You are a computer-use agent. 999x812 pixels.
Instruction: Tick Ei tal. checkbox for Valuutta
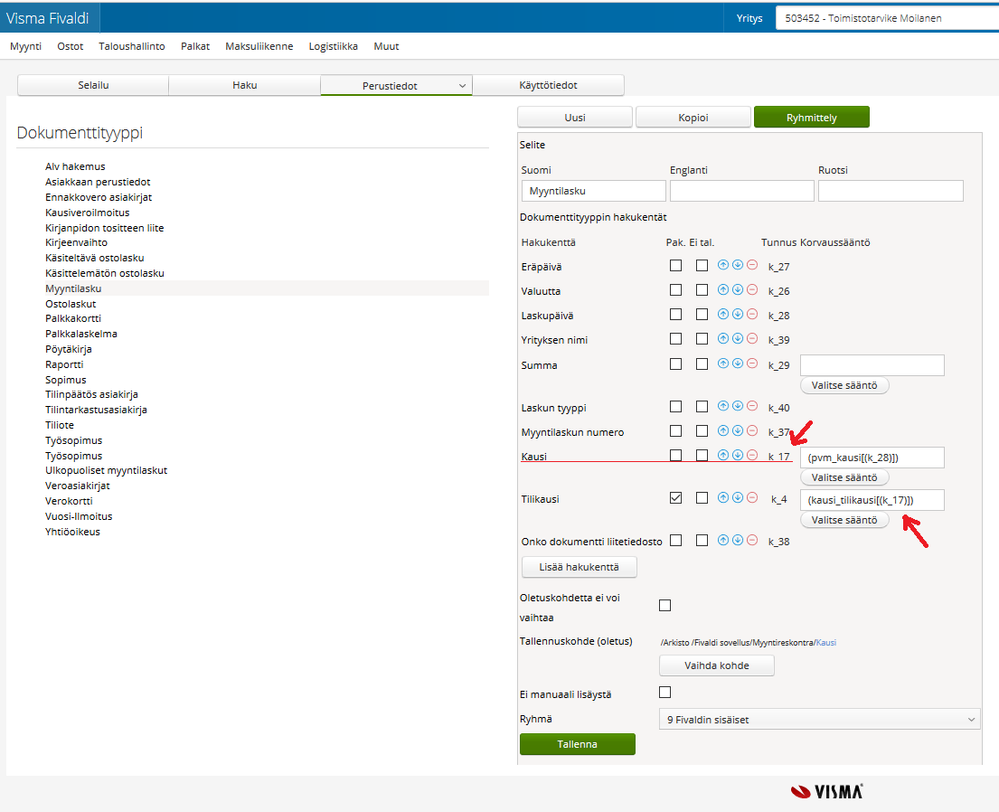point(702,290)
